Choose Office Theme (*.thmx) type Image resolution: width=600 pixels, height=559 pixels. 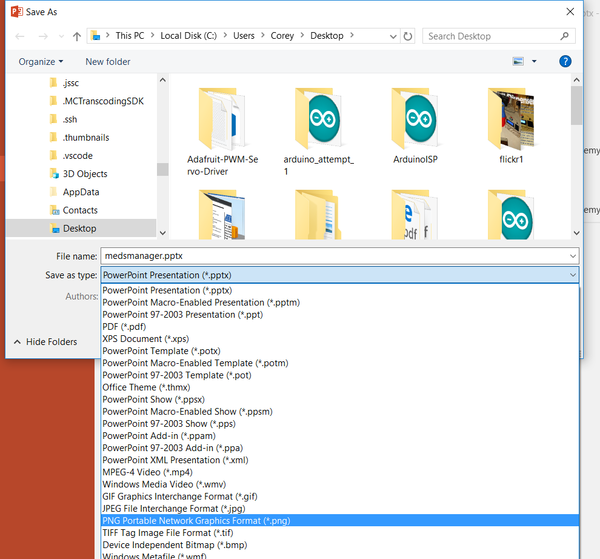click(340, 388)
